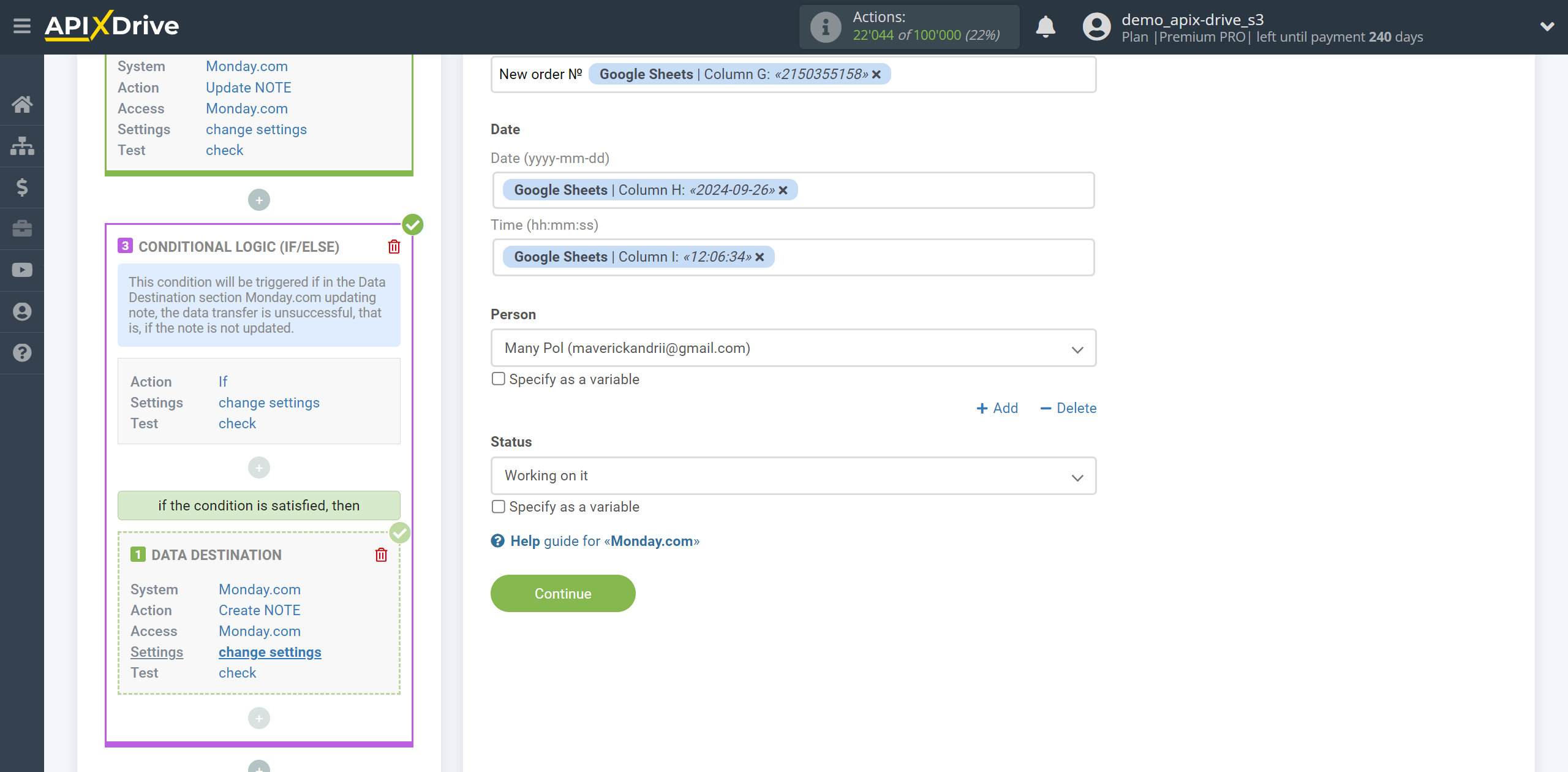This screenshot has width=1568, height=772.
Task: Click 'change settings' for Conditional Logic block
Action: pos(269,402)
